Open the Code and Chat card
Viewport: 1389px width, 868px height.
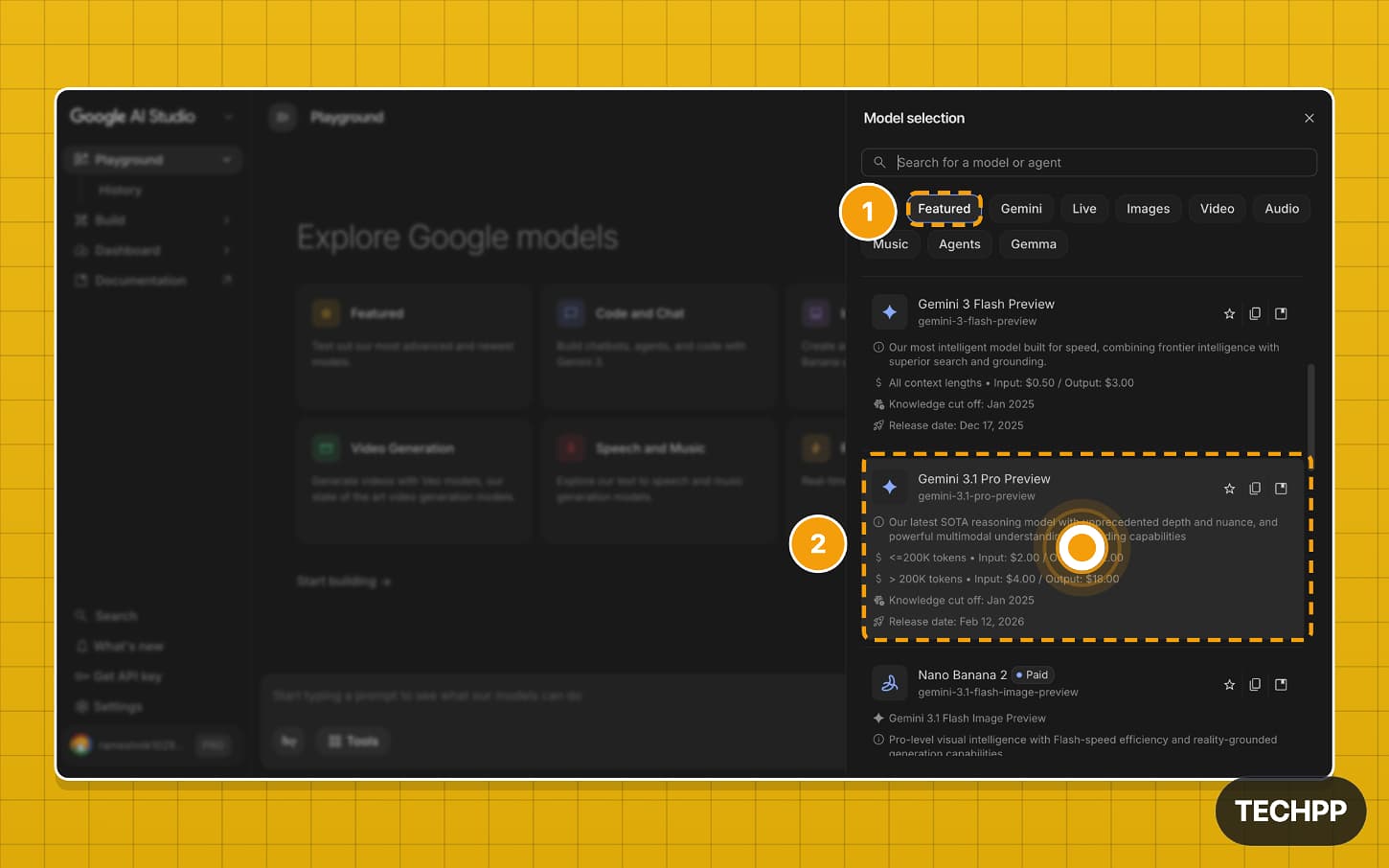[x=659, y=346]
